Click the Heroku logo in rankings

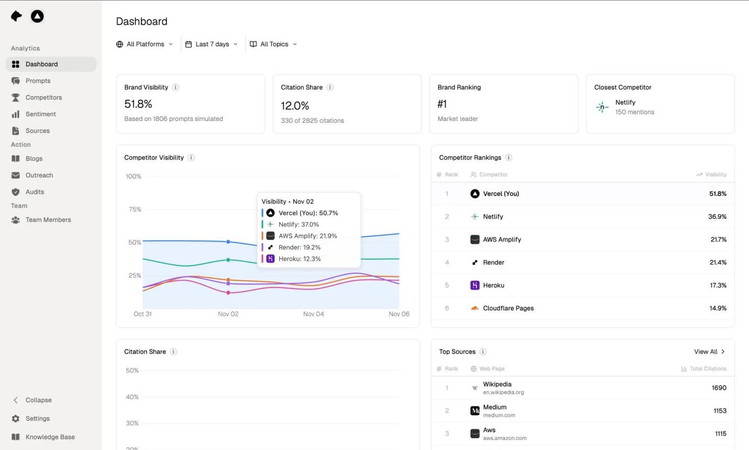(x=474, y=285)
